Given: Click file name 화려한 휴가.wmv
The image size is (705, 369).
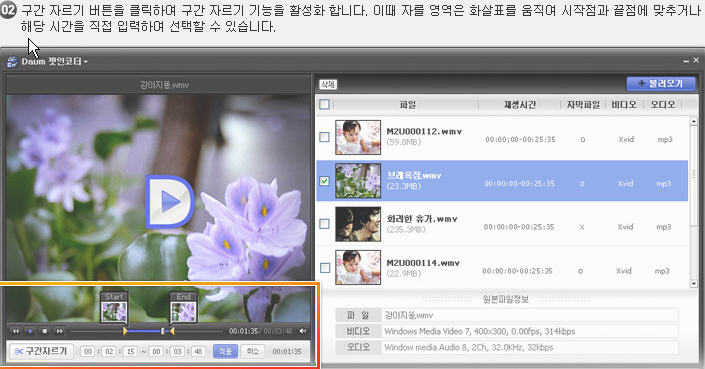Looking at the screenshot, I should (422, 219).
